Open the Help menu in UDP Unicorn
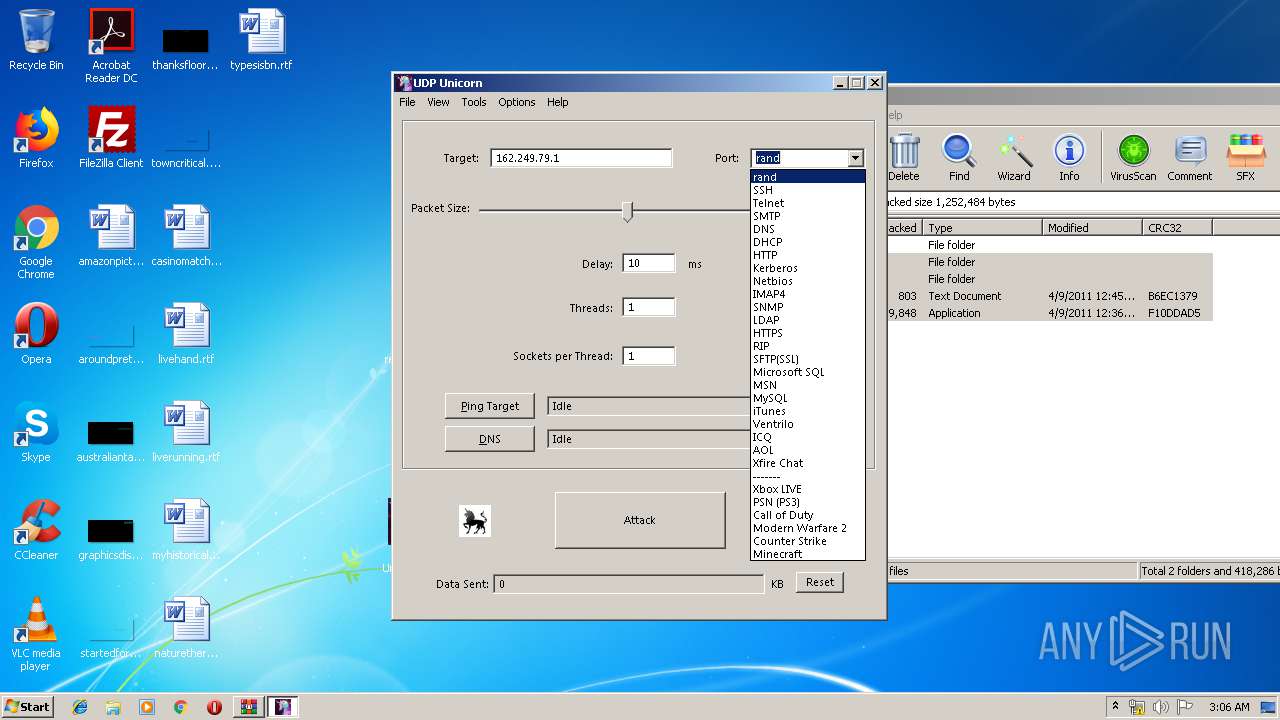Viewport: 1280px width, 720px height. tap(558, 102)
